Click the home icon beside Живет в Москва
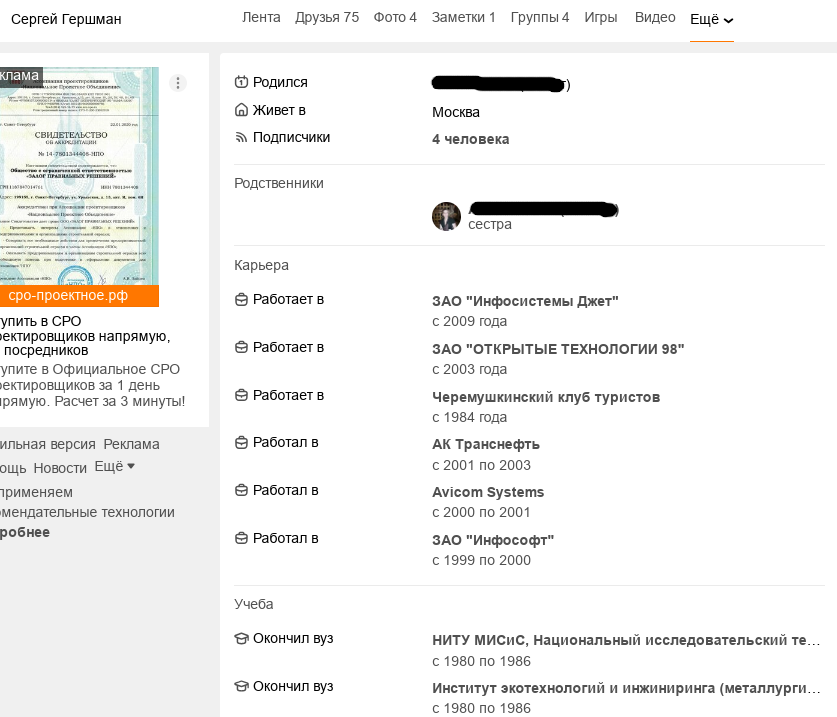This screenshot has height=717, width=837. click(241, 112)
